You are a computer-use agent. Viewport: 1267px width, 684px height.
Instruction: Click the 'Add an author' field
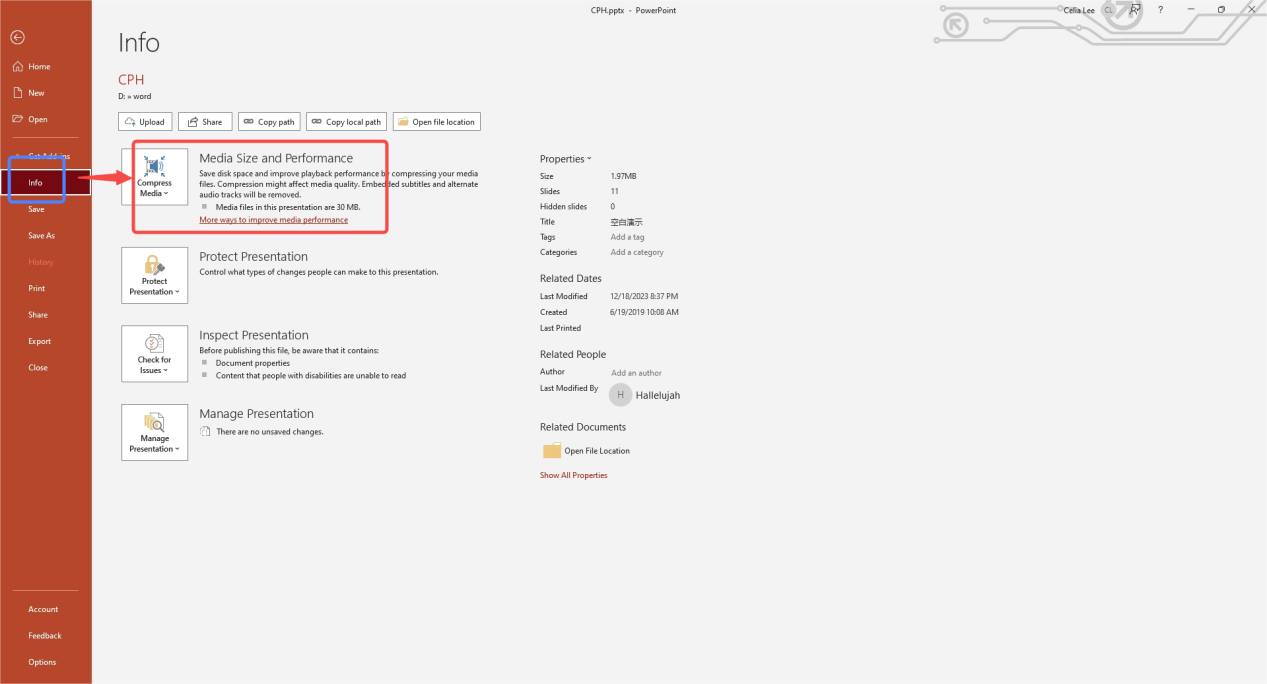pos(636,373)
